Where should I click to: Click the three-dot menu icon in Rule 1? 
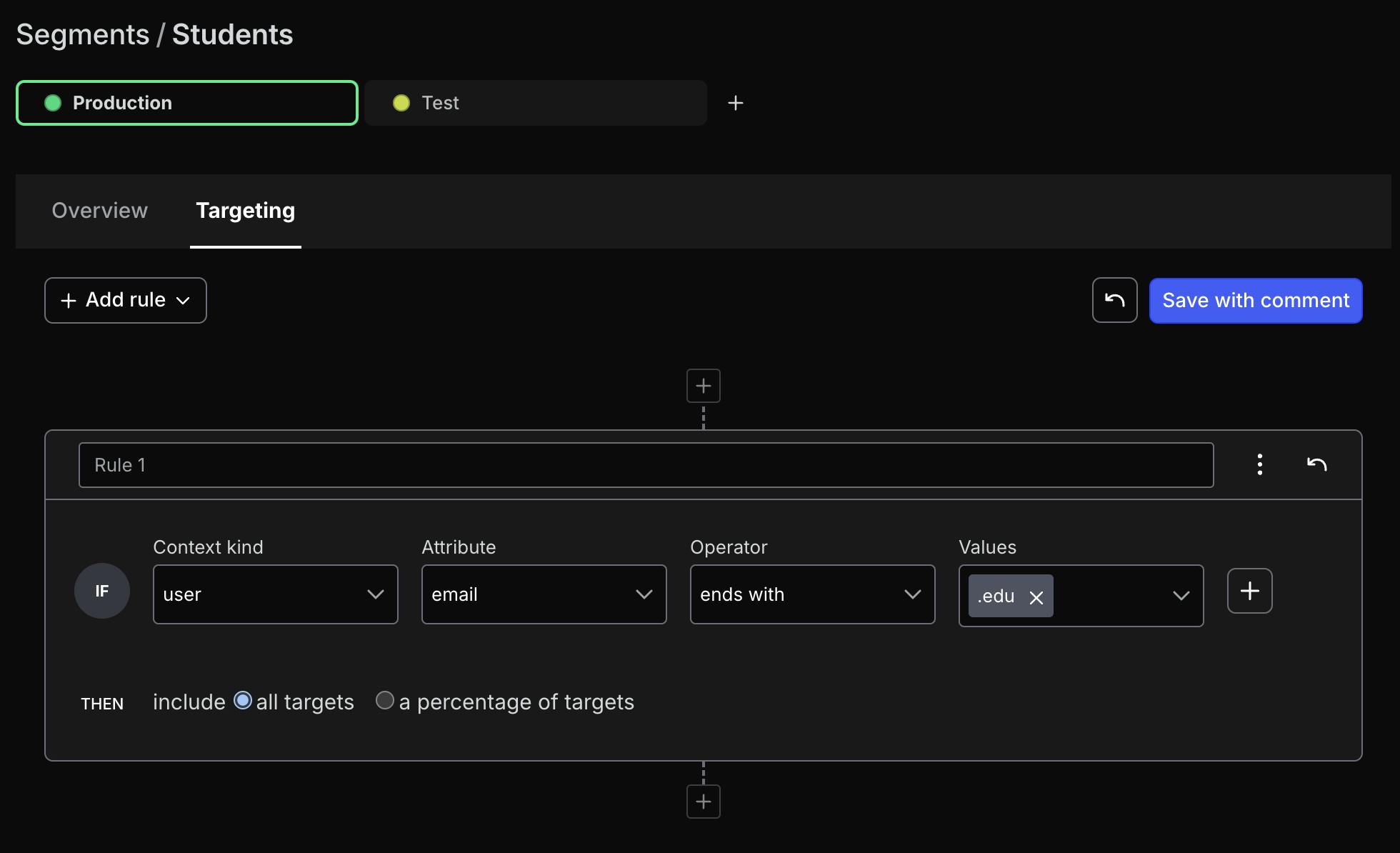1259,464
